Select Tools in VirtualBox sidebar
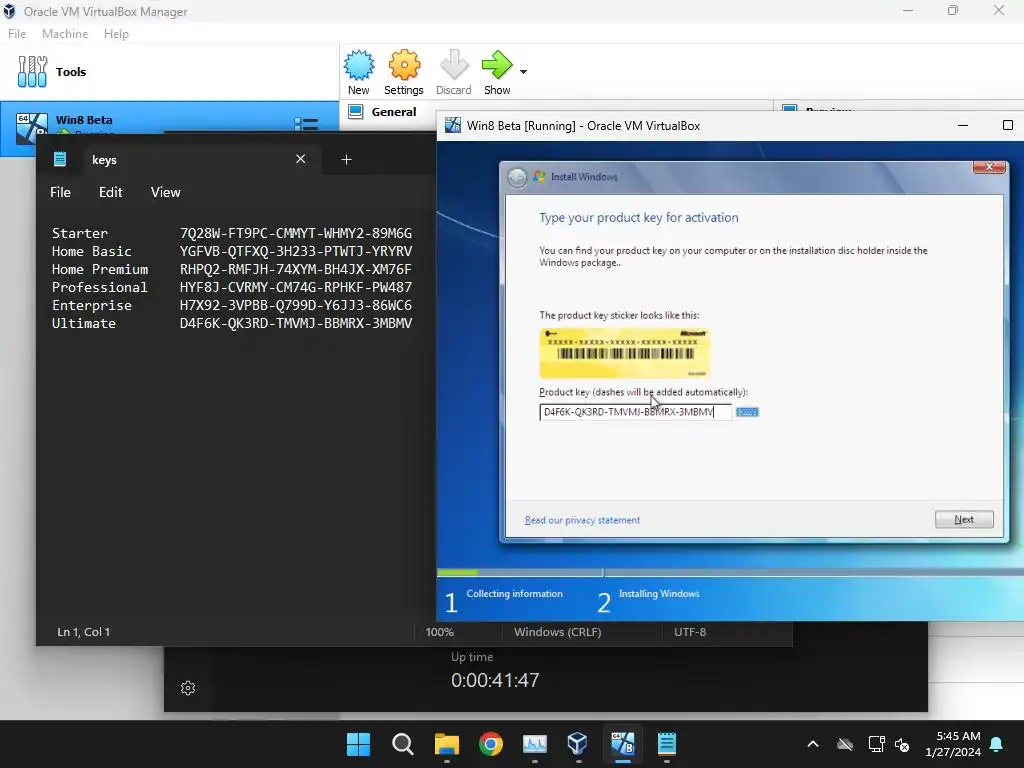Viewport: 1024px width, 768px height. point(169,72)
